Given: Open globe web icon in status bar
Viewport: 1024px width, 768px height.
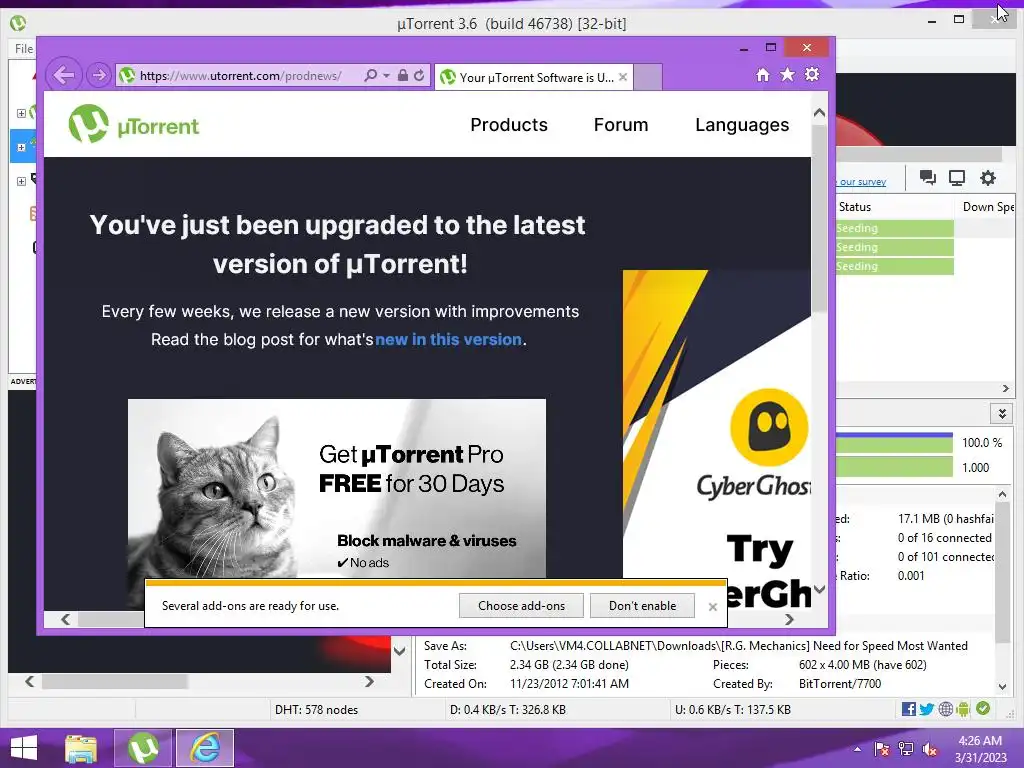Looking at the screenshot, I should tap(945, 709).
